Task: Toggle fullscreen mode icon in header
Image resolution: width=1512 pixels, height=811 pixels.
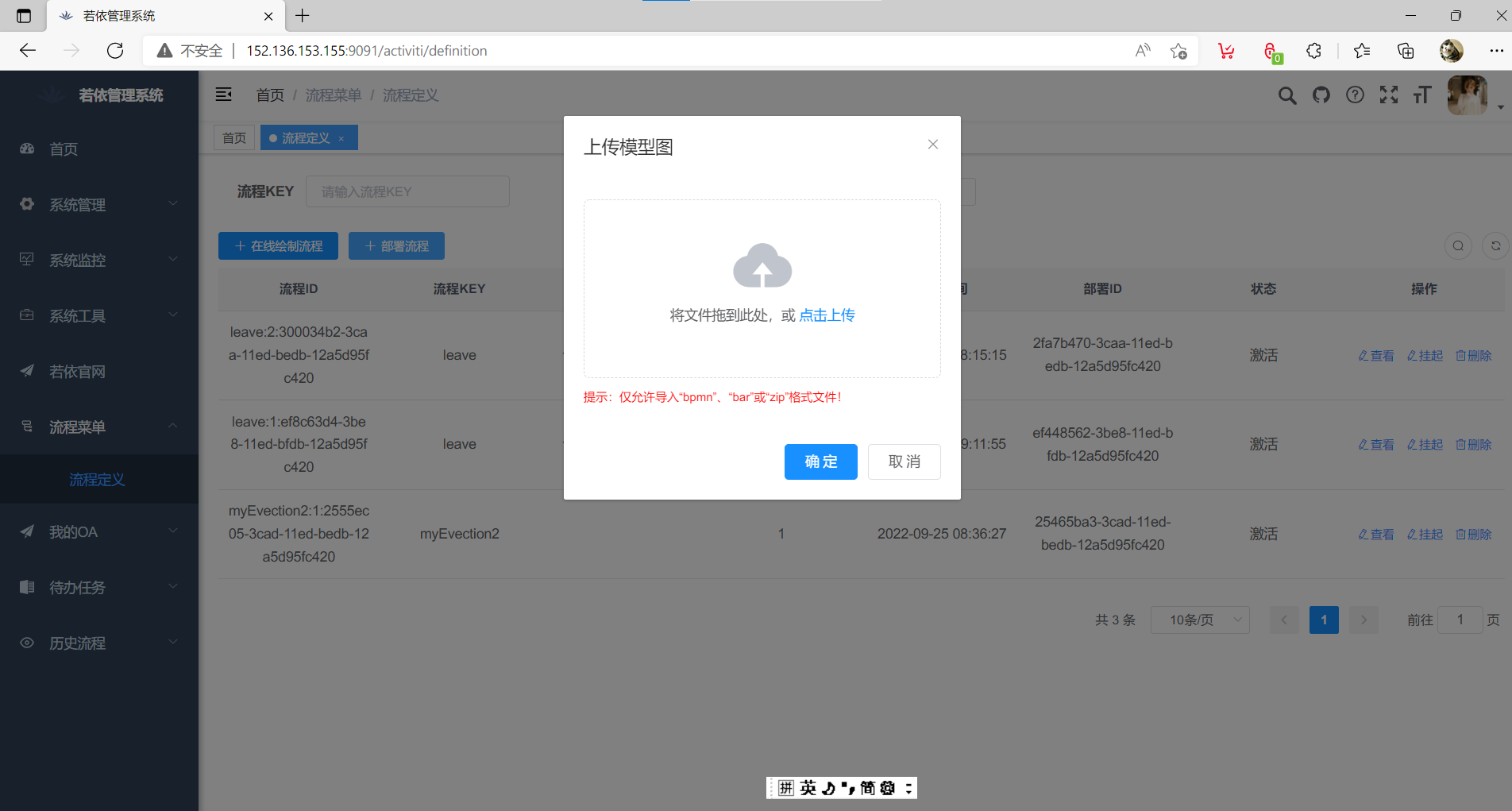Action: 1388,96
